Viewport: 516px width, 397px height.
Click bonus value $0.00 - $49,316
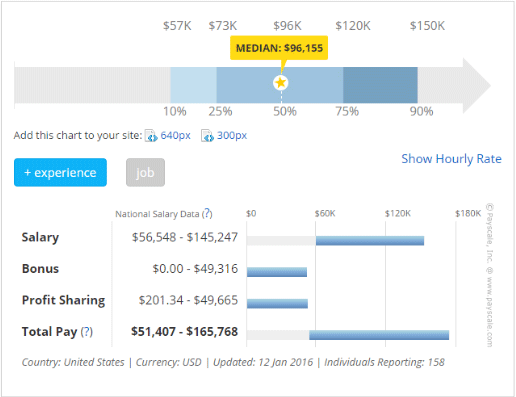click(x=195, y=269)
